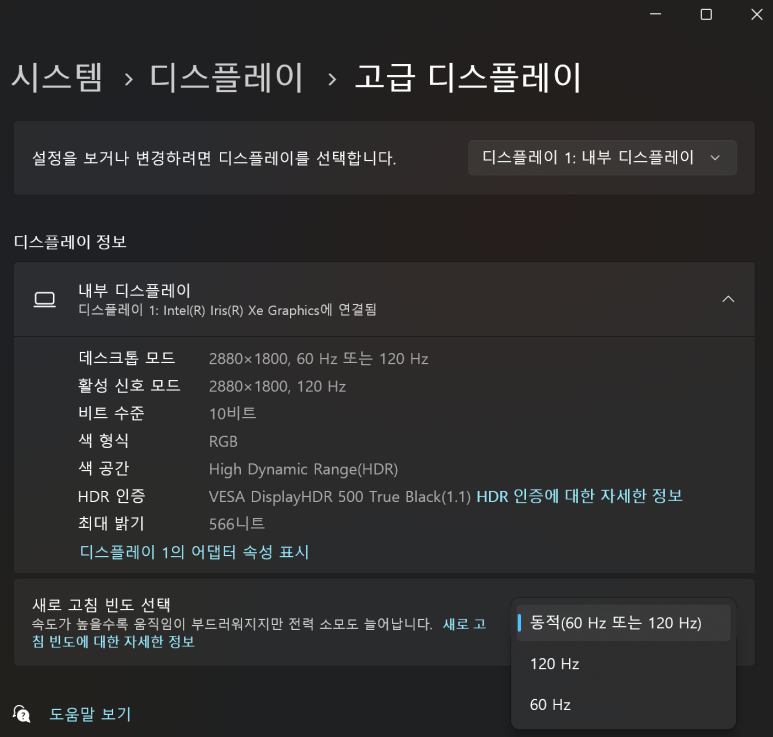Click the 고급 디스플레이 page title
773x737 pixels.
[468, 77]
